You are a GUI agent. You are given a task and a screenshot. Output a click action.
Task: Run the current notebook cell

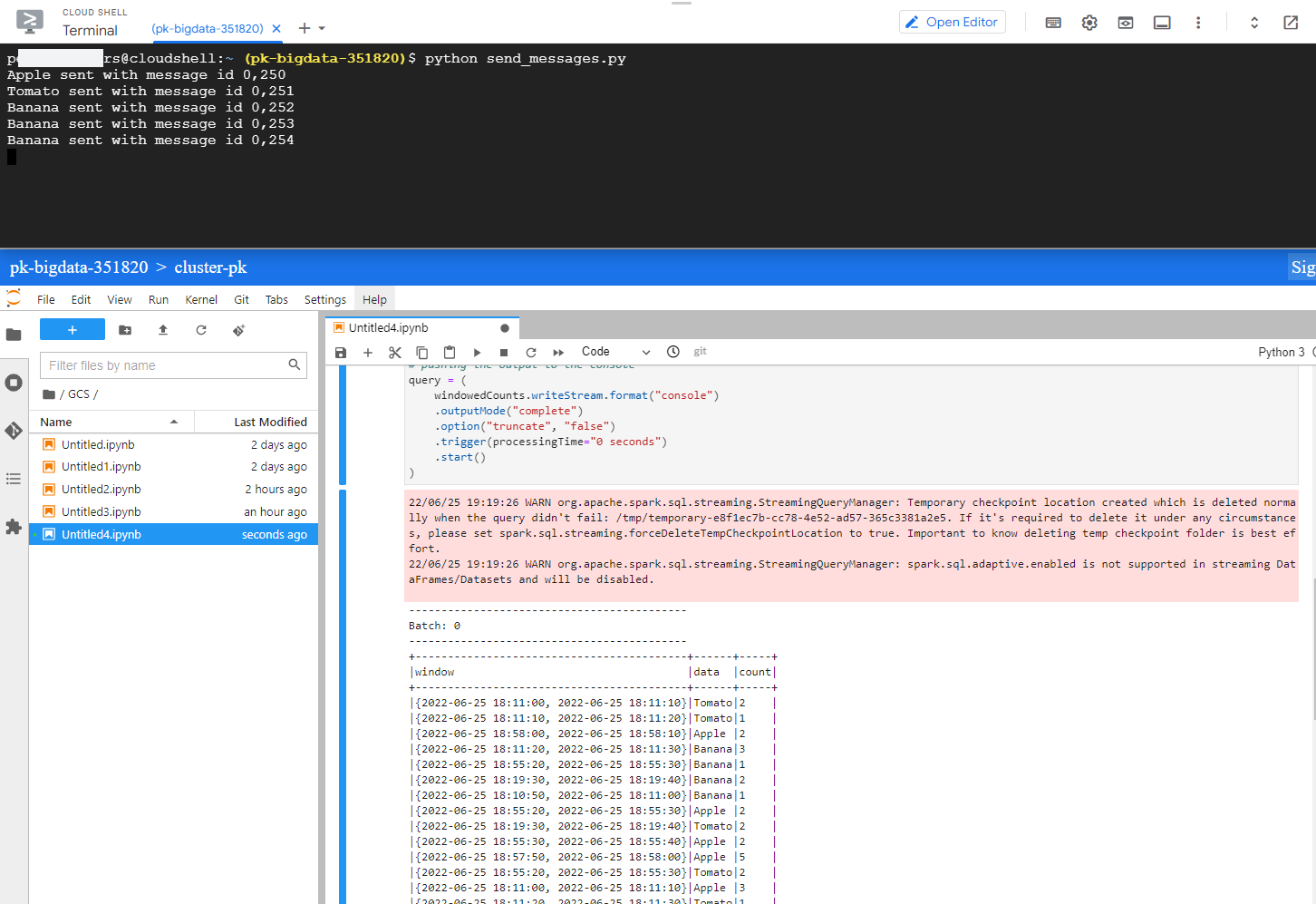(477, 352)
